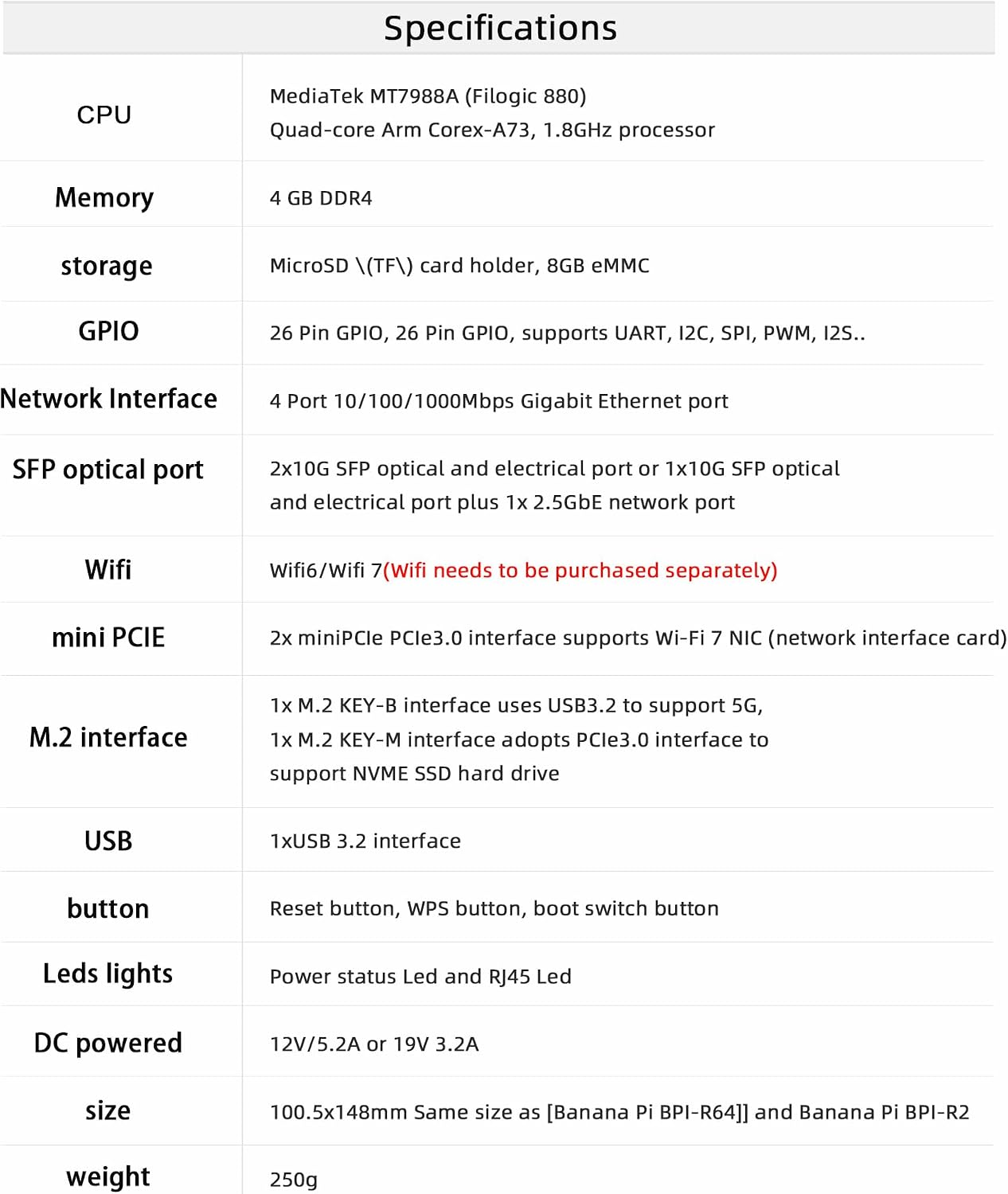Select the CPU row label
The height and width of the screenshot is (1194, 1008).
coord(104,115)
